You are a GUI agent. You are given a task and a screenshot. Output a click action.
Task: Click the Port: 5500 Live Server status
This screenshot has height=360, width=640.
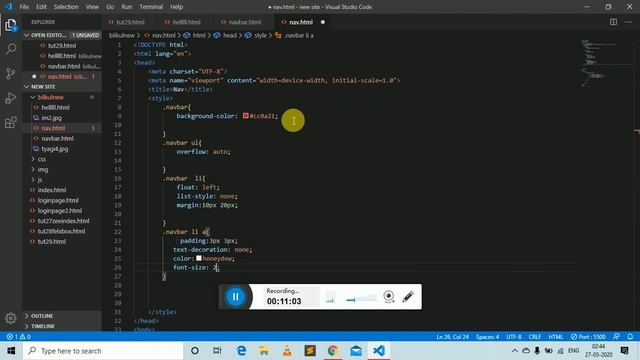[588, 337]
